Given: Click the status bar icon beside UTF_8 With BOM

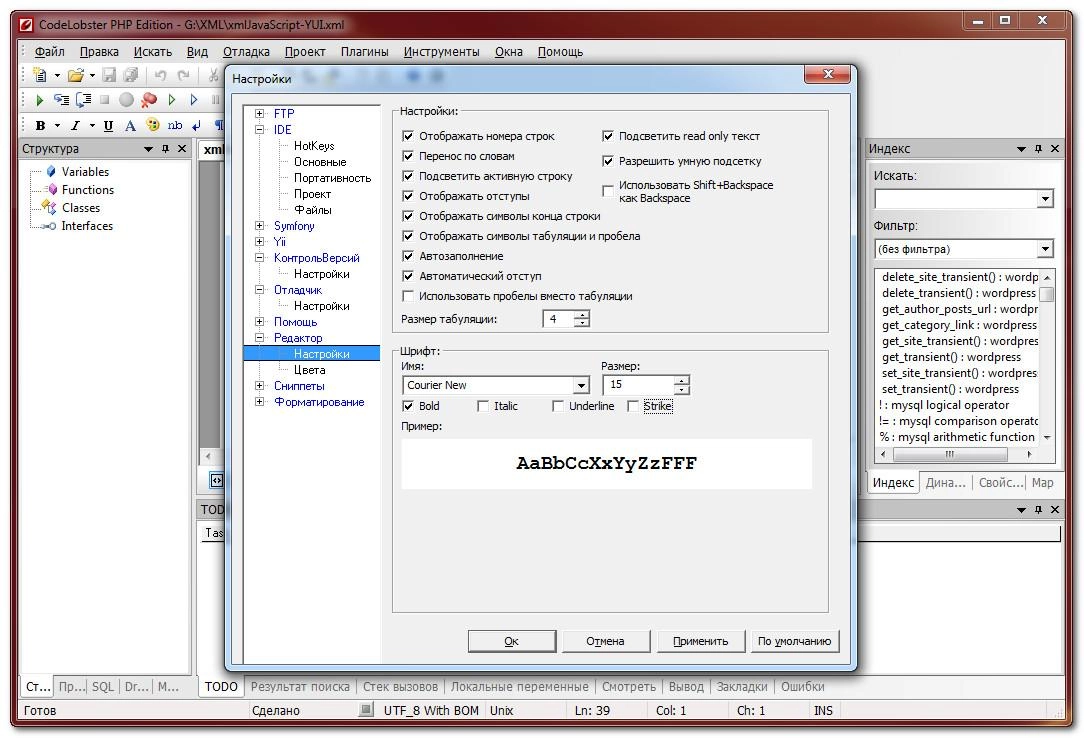Looking at the screenshot, I should pyautogui.click(x=366, y=710).
